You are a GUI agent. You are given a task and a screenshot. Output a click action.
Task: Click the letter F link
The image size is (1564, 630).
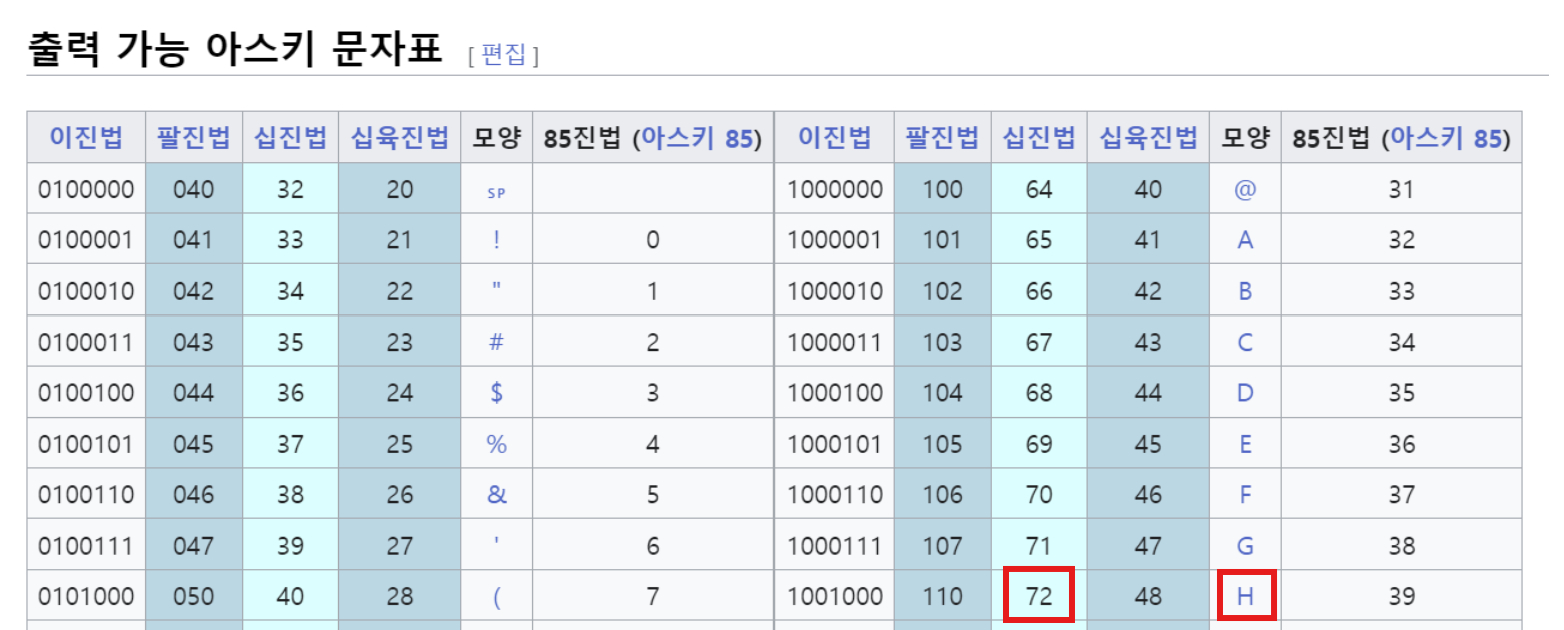(1245, 494)
